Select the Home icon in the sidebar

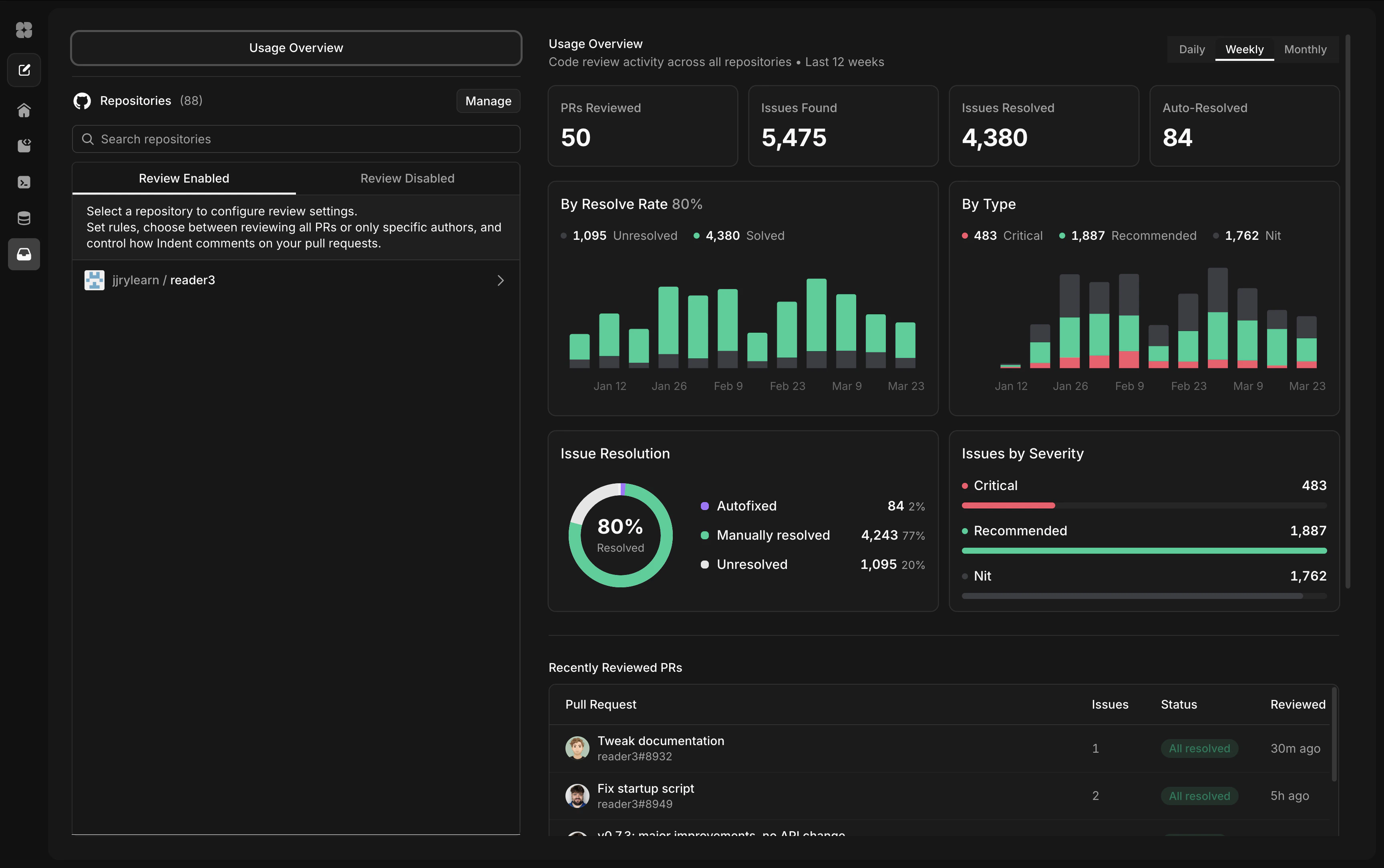[x=24, y=110]
